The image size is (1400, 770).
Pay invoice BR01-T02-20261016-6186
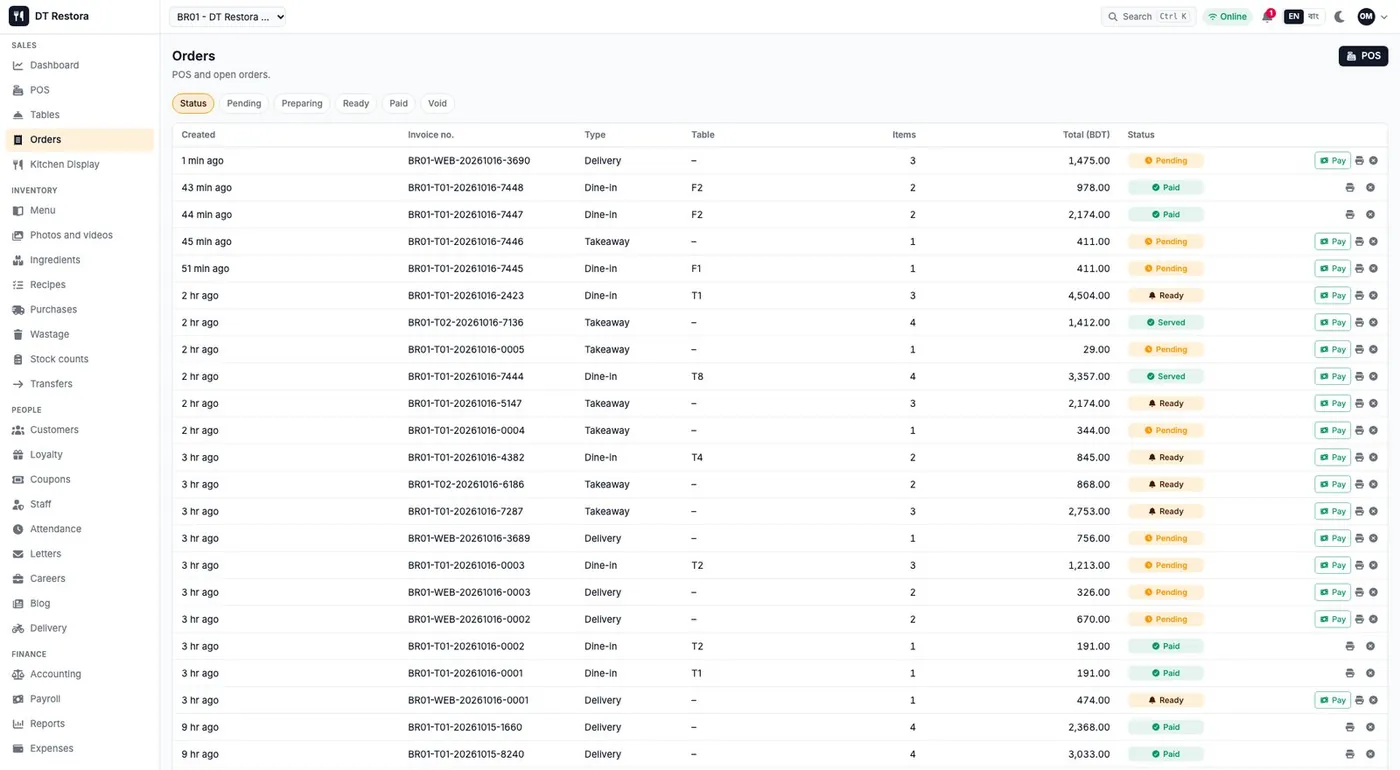(1333, 485)
